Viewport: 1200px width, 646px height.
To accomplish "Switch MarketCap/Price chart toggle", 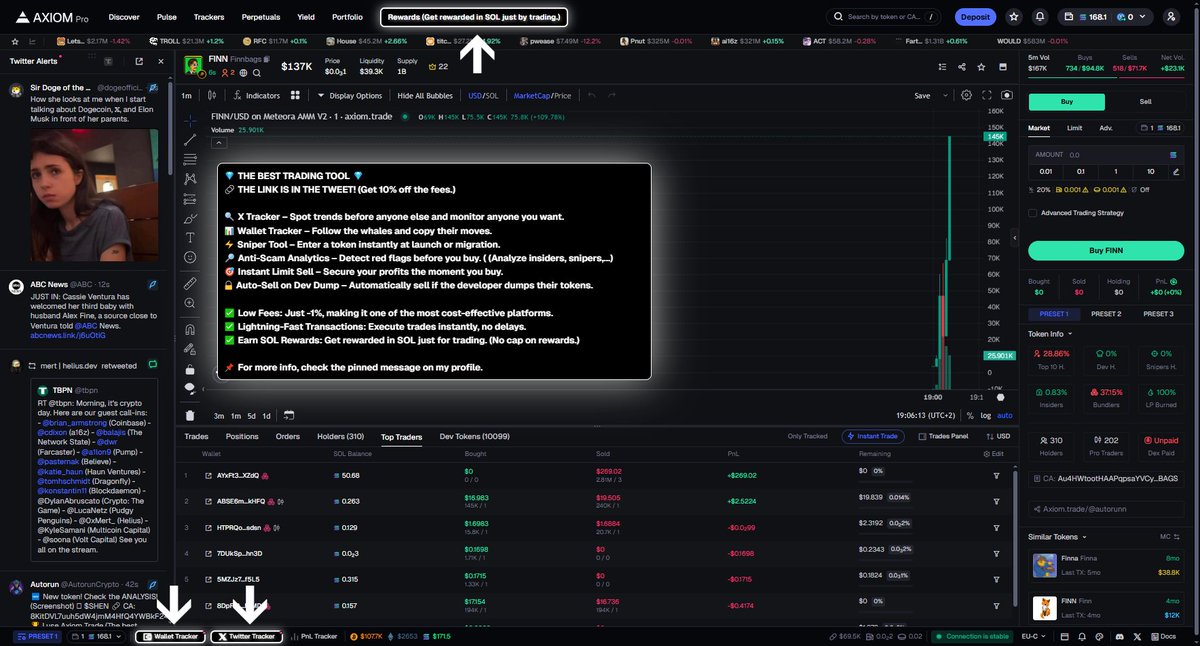I will tap(542, 95).
